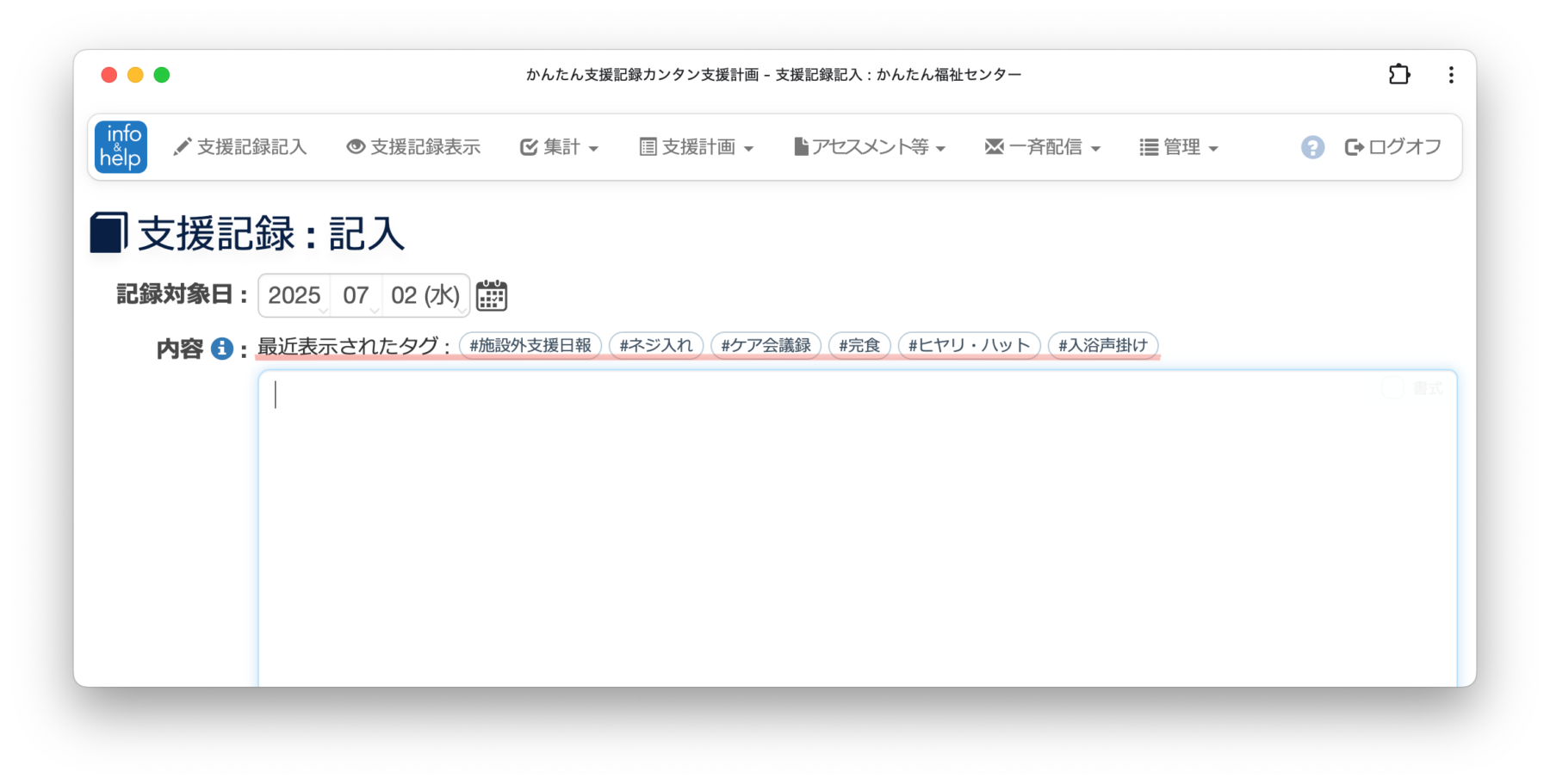This screenshot has width=1550, height=784.
Task: Insert the #施設外支援日報 tag
Action: [x=530, y=345]
